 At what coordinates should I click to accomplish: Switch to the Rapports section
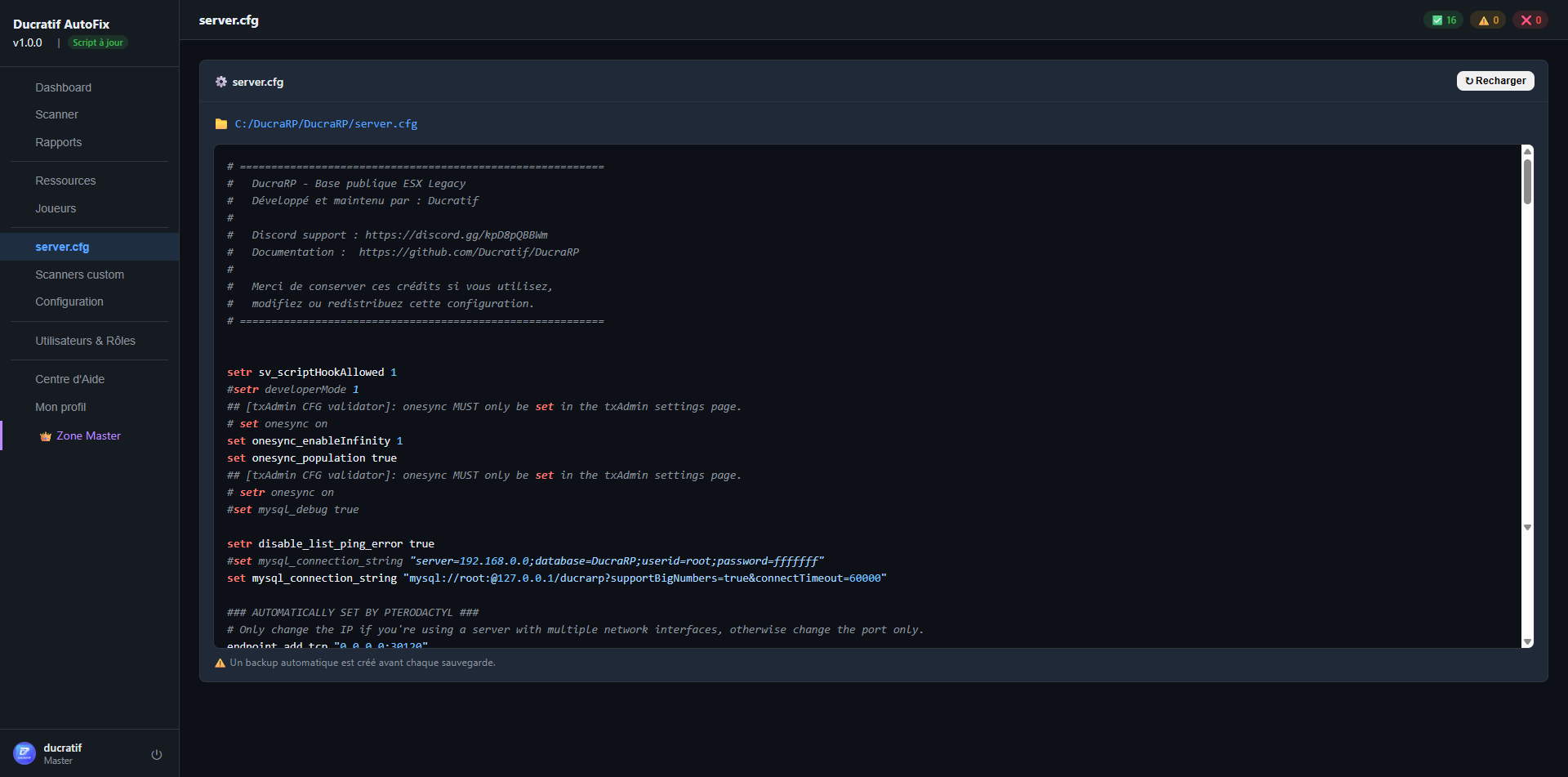click(x=58, y=142)
